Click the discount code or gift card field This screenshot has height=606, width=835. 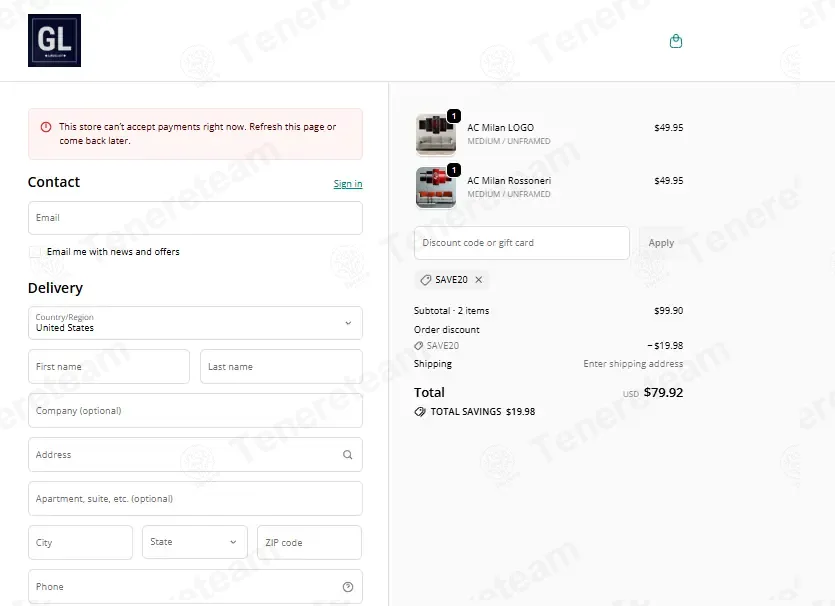point(522,243)
